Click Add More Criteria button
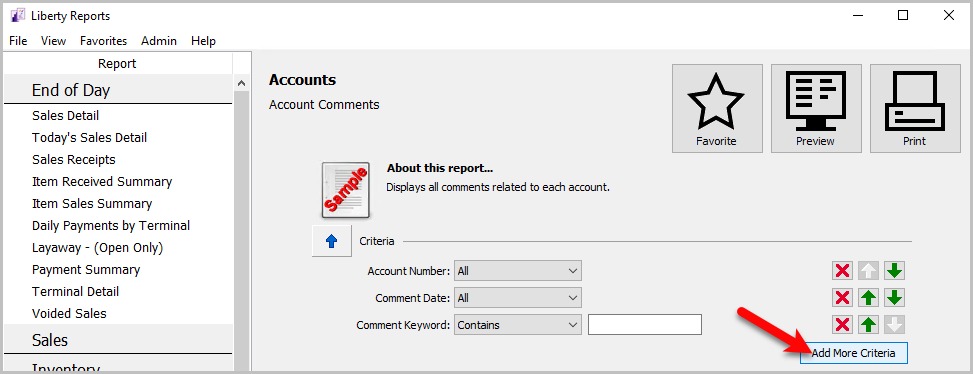Viewport: 973px width, 374px height. click(853, 353)
